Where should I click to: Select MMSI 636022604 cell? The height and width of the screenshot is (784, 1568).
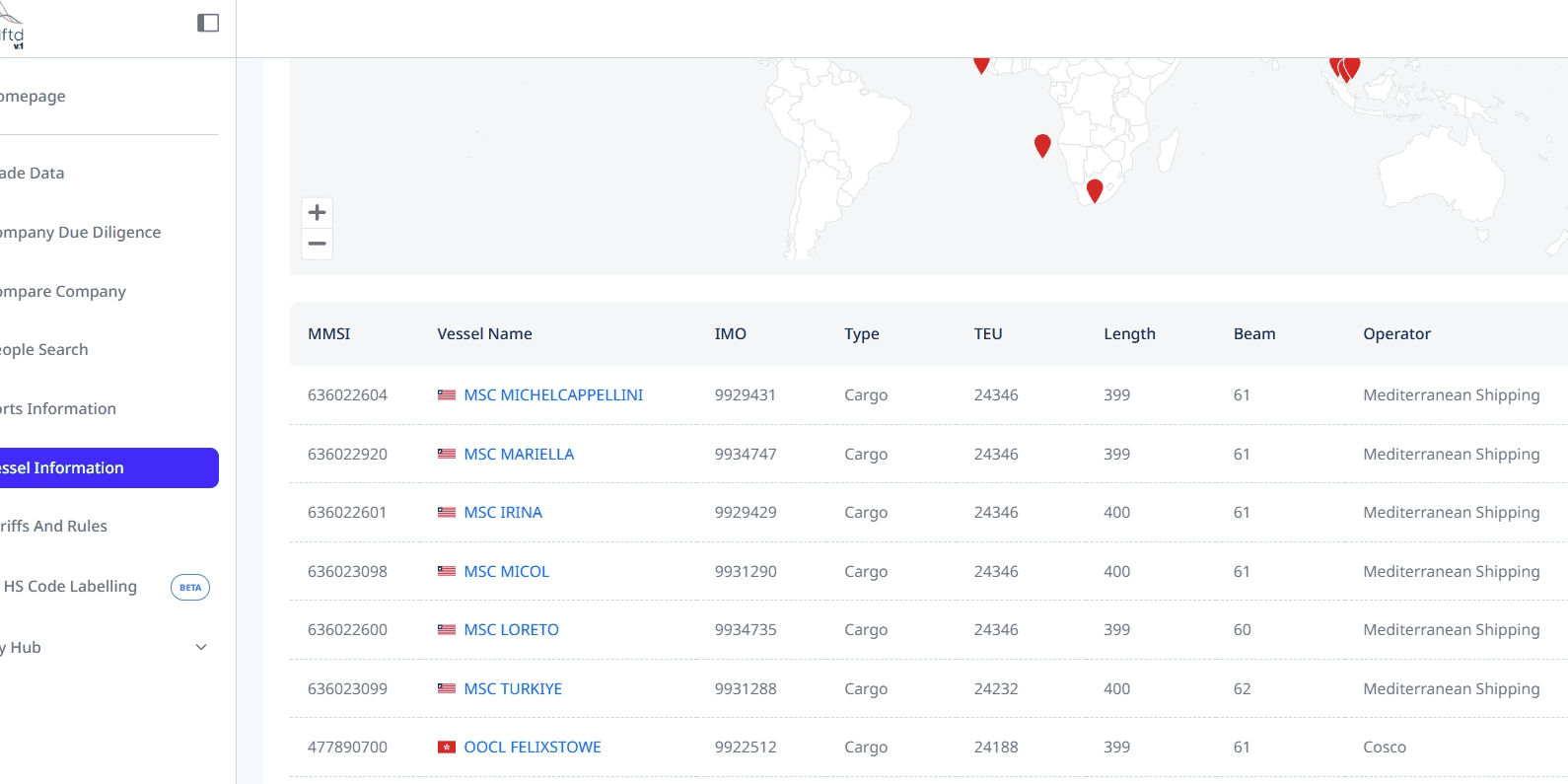[347, 394]
